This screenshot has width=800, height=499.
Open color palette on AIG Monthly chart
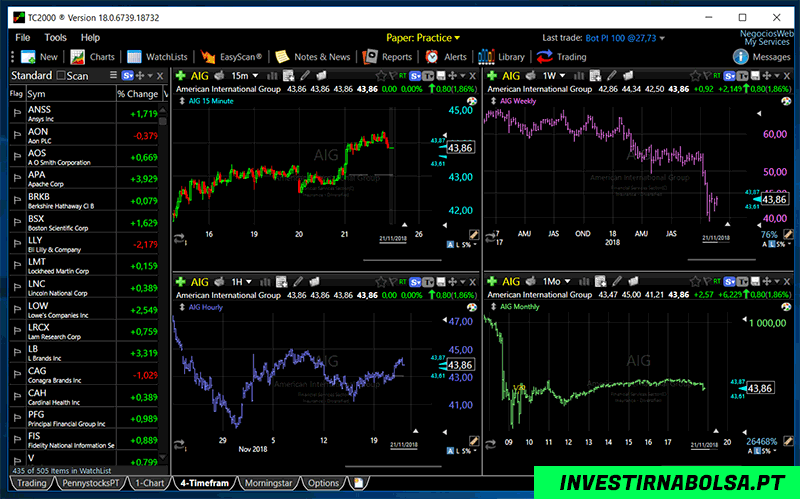coord(786,307)
